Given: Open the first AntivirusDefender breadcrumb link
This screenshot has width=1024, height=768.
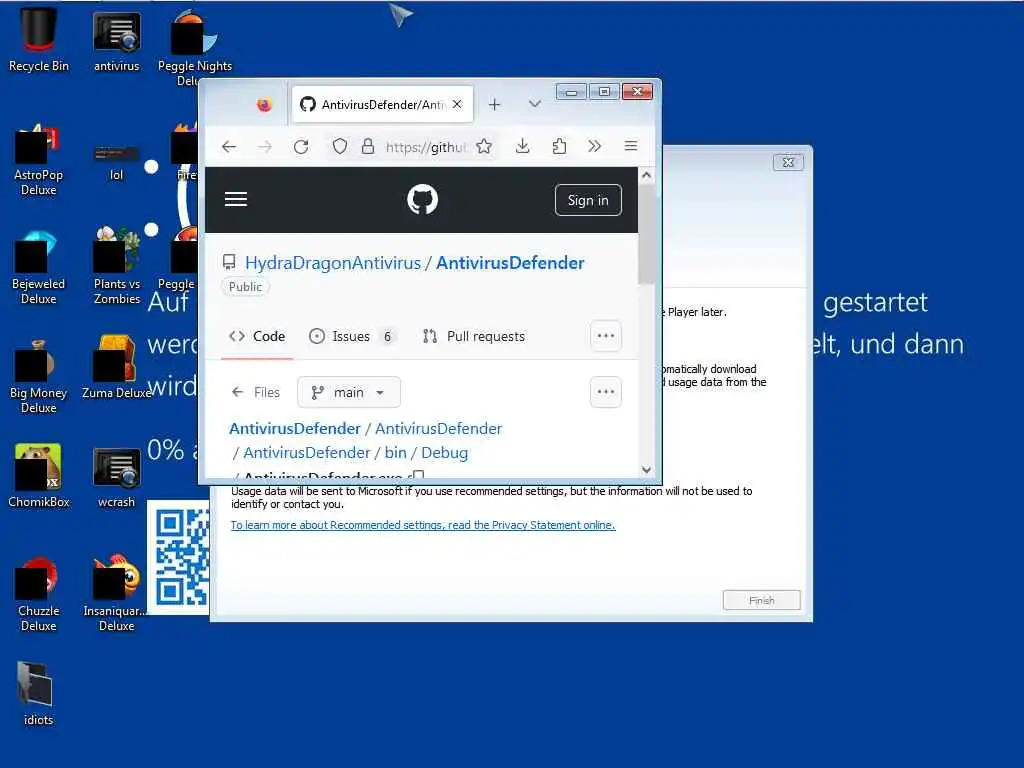Looking at the screenshot, I should (295, 428).
